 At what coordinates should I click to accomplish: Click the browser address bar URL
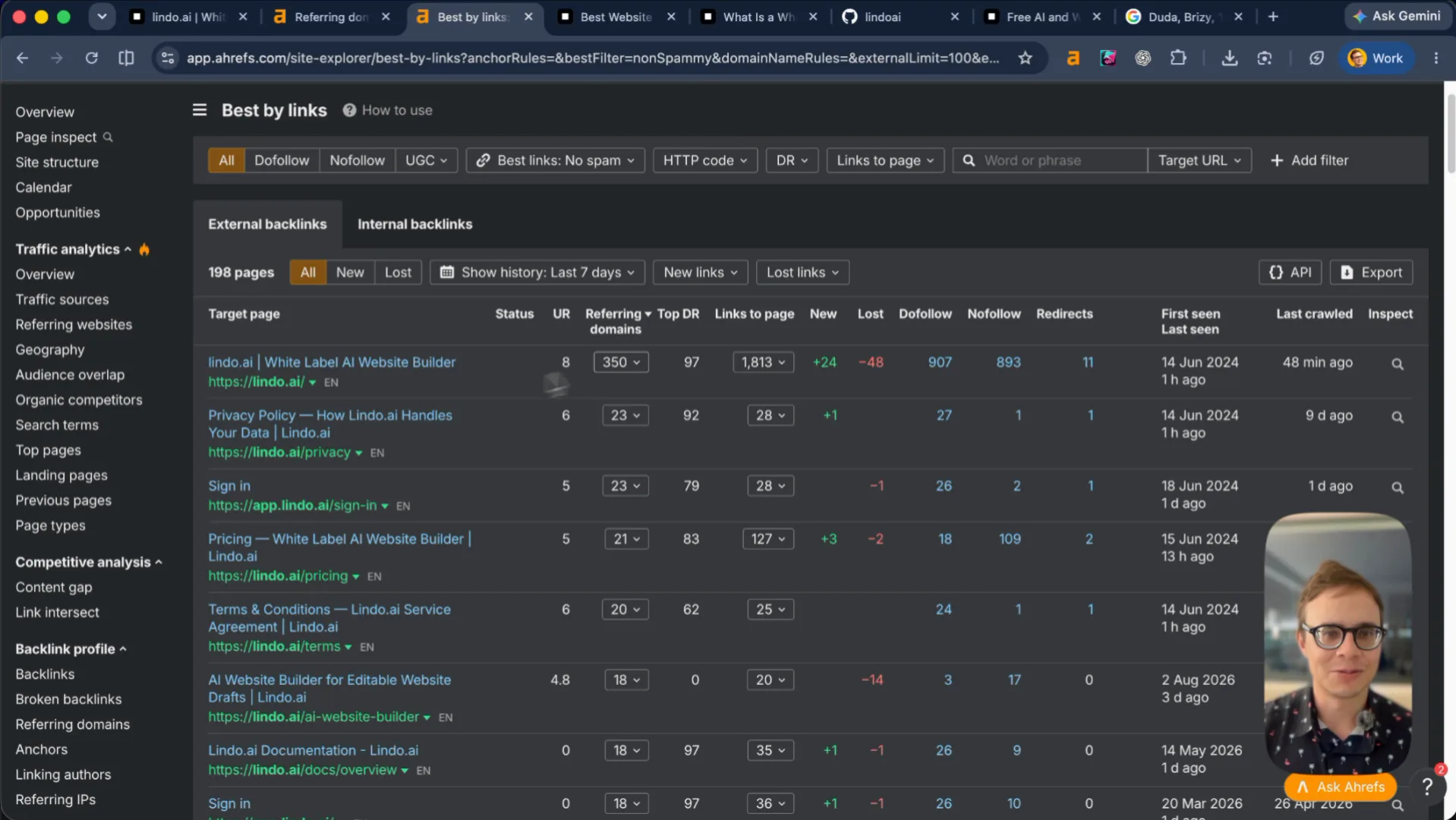tap(592, 58)
